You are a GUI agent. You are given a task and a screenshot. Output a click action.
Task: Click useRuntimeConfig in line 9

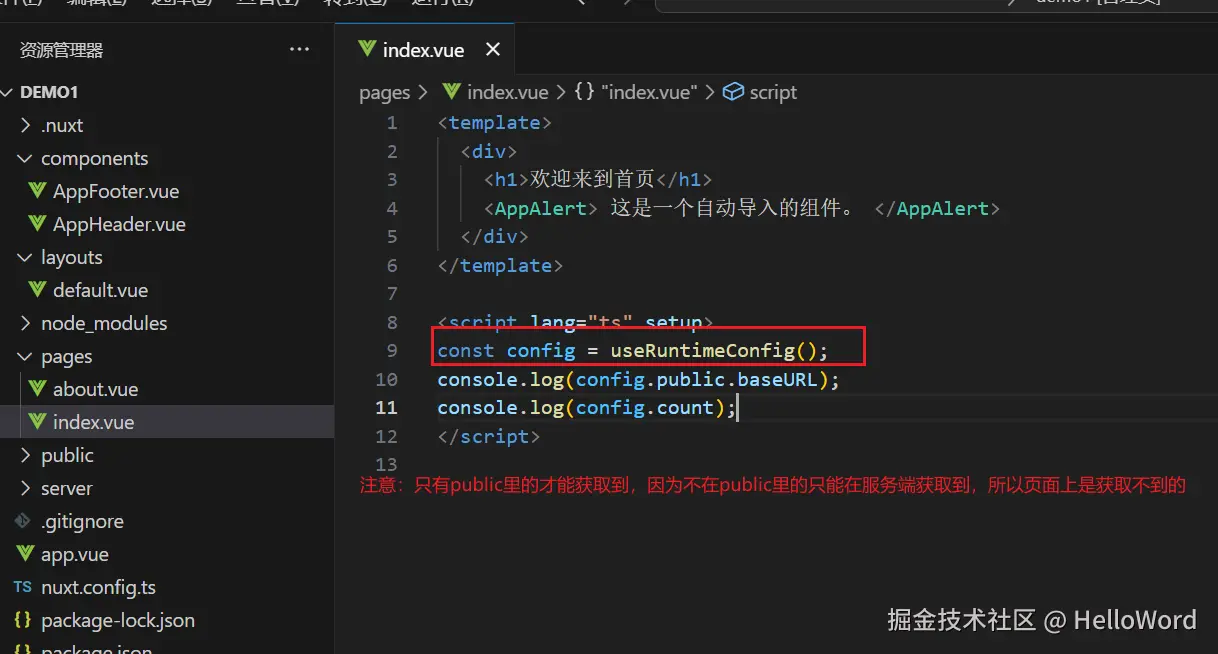[x=702, y=351]
